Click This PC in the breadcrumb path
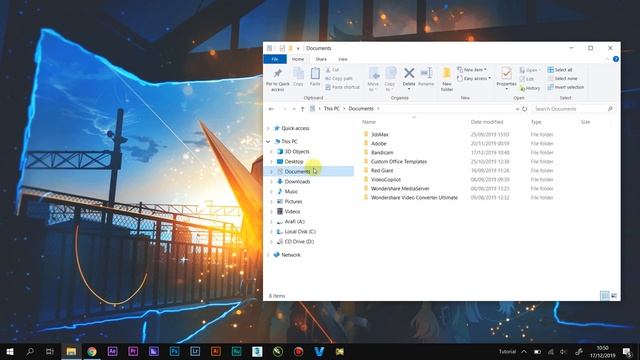The width and height of the screenshot is (640, 360). (x=331, y=109)
